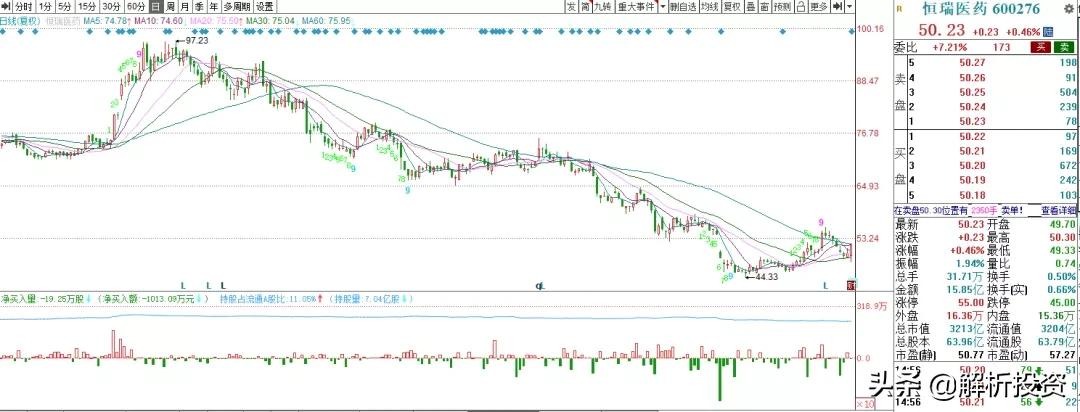Click the left arrow-bar icon before 分时
This screenshot has width=1080, height=412.
click(x=5, y=6)
